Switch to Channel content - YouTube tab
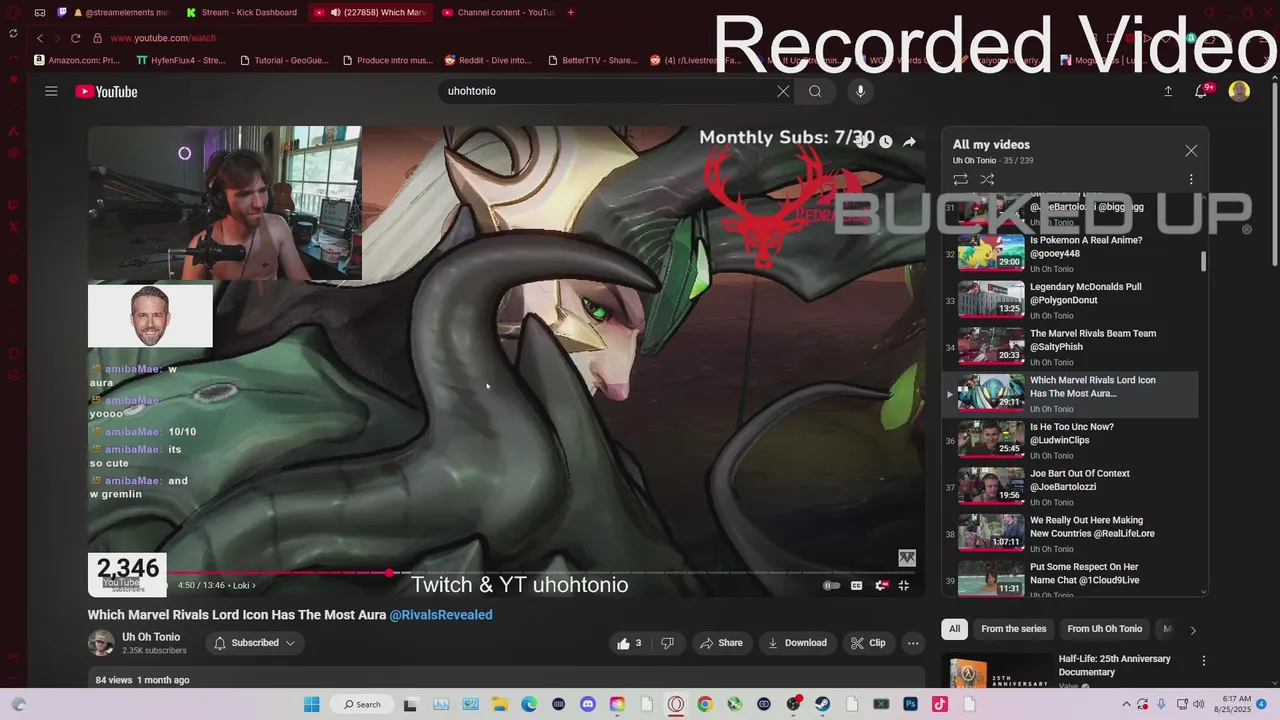 pos(497,13)
